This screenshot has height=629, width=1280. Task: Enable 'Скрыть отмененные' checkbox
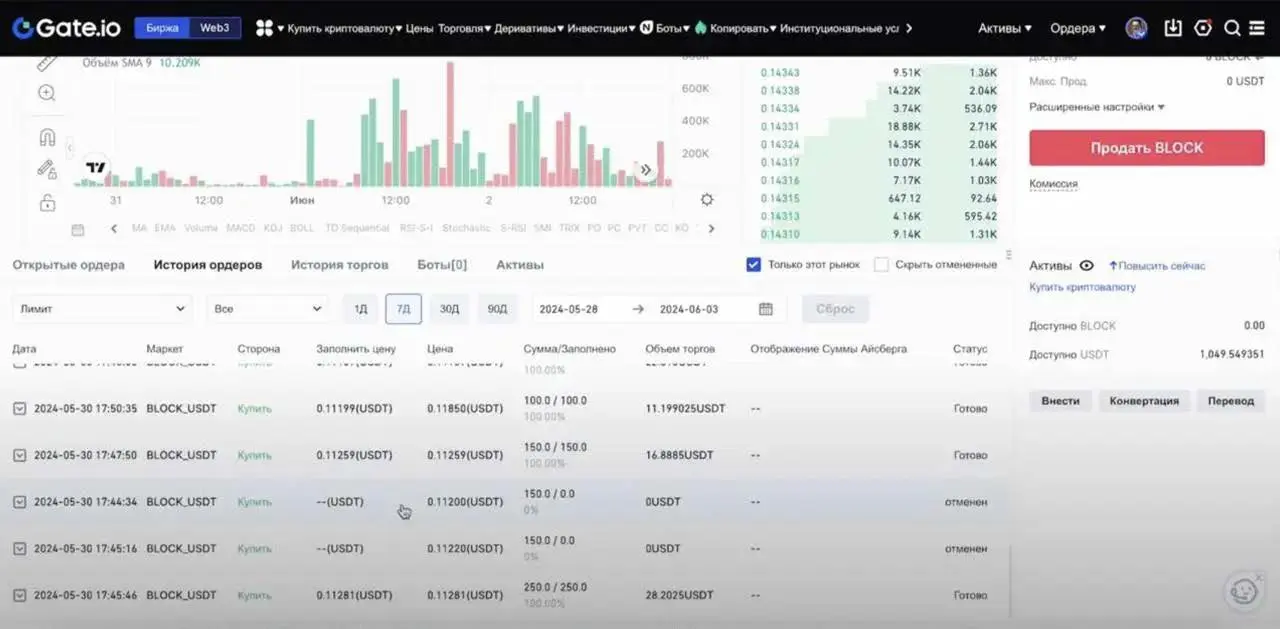[881, 265]
